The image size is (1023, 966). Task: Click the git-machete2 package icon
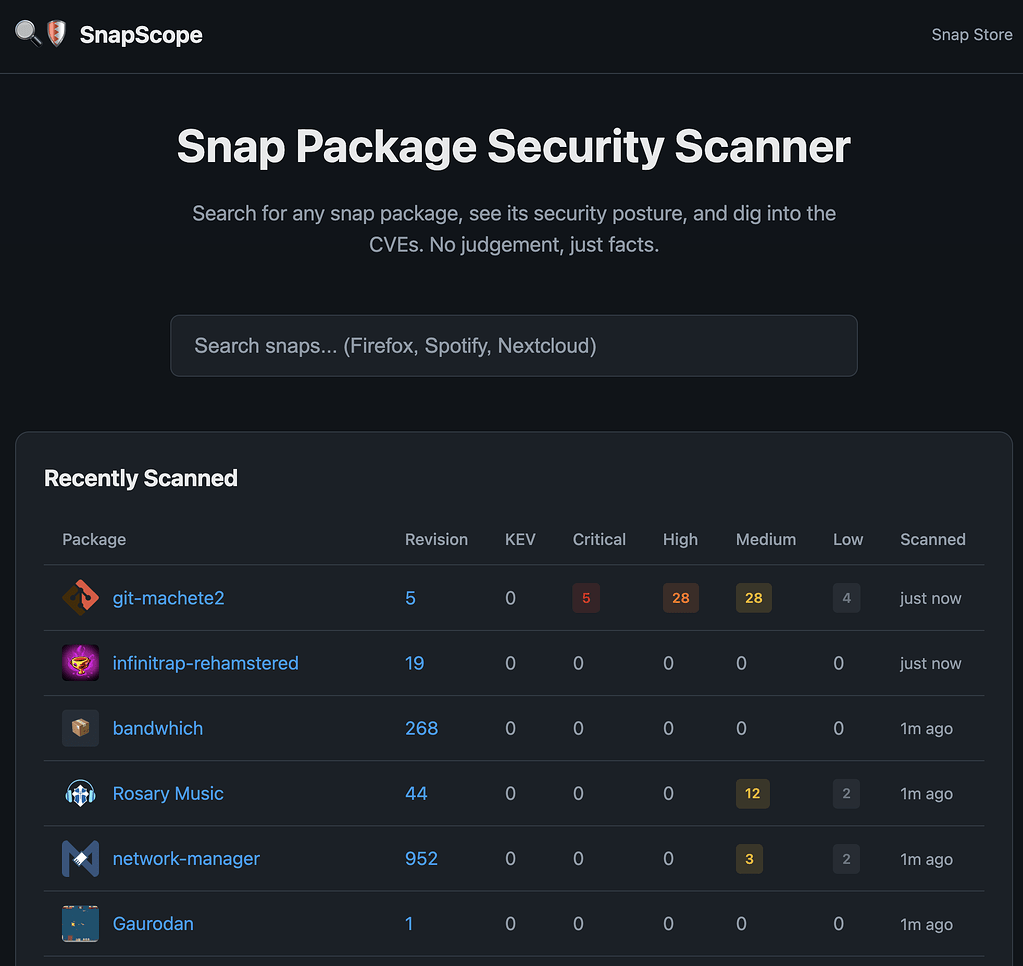(80, 598)
